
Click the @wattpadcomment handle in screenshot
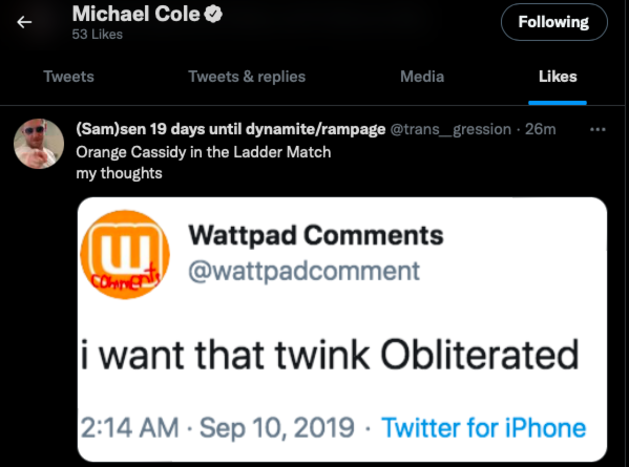[304, 270]
